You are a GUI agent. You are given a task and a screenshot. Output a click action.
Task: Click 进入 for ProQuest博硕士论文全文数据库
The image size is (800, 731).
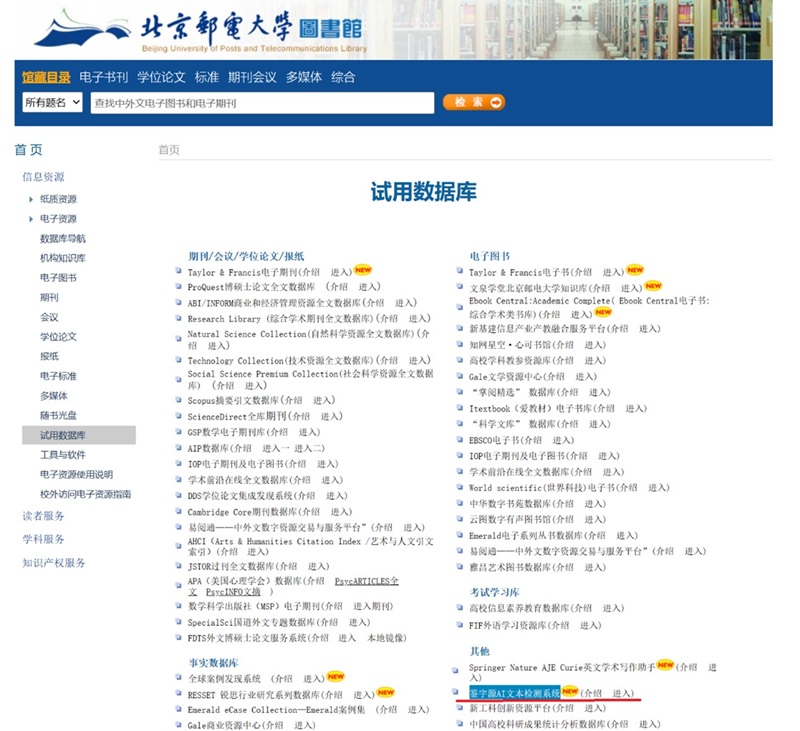click(368, 287)
